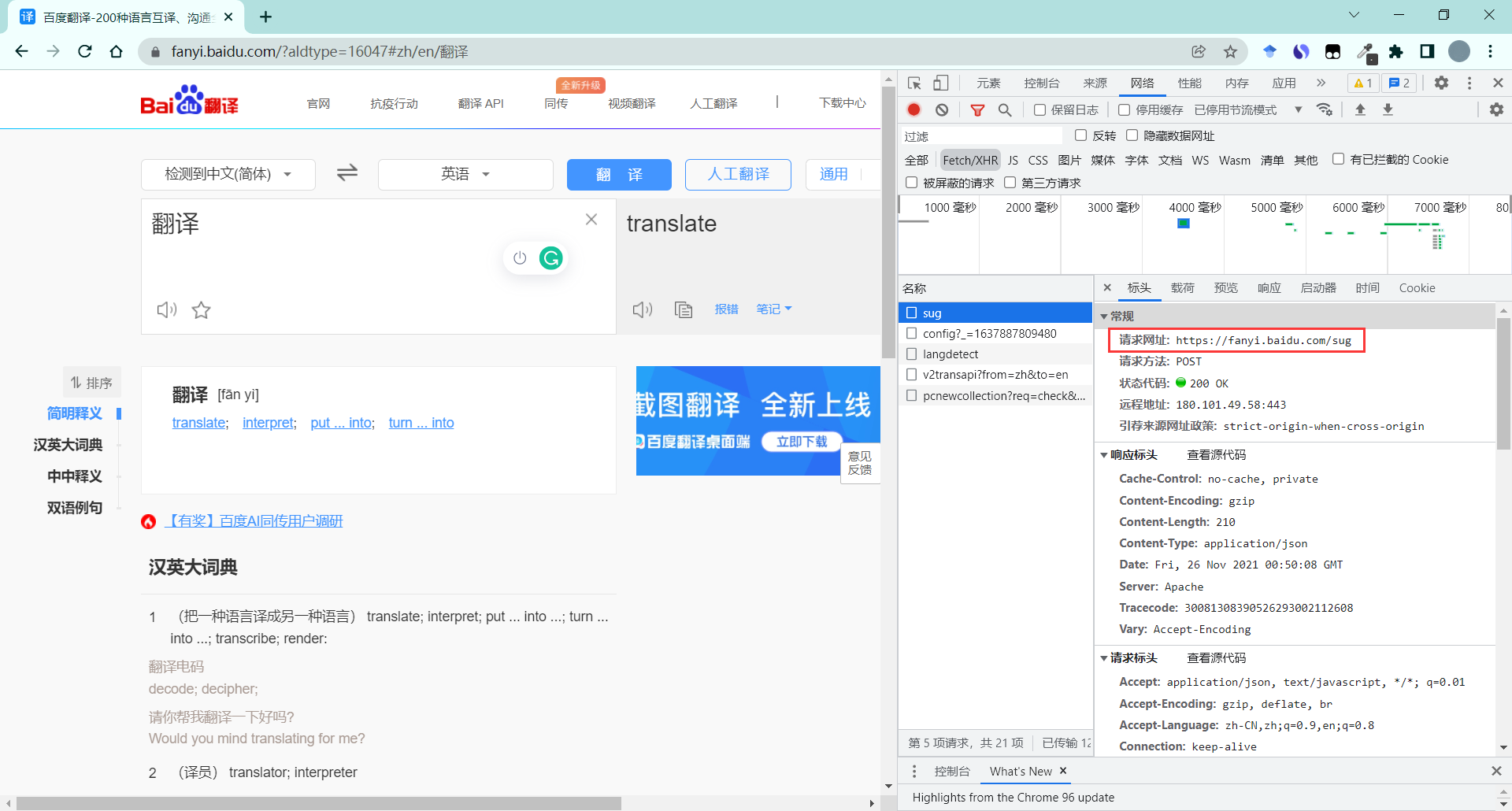Viewport: 1512px width, 811px height.
Task: Select Fetch/XHR filter type
Action: click(970, 160)
